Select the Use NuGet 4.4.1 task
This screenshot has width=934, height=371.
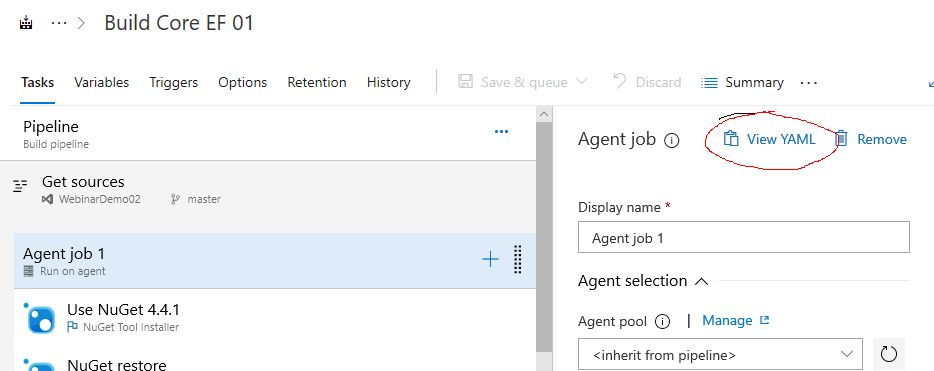[x=275, y=317]
